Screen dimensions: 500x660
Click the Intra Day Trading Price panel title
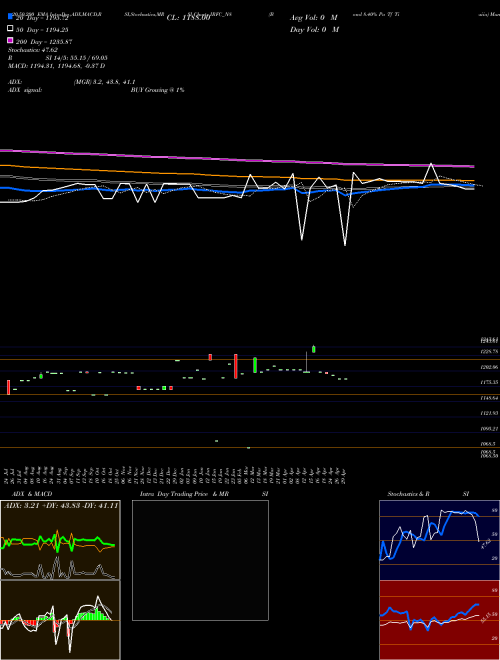[204, 494]
